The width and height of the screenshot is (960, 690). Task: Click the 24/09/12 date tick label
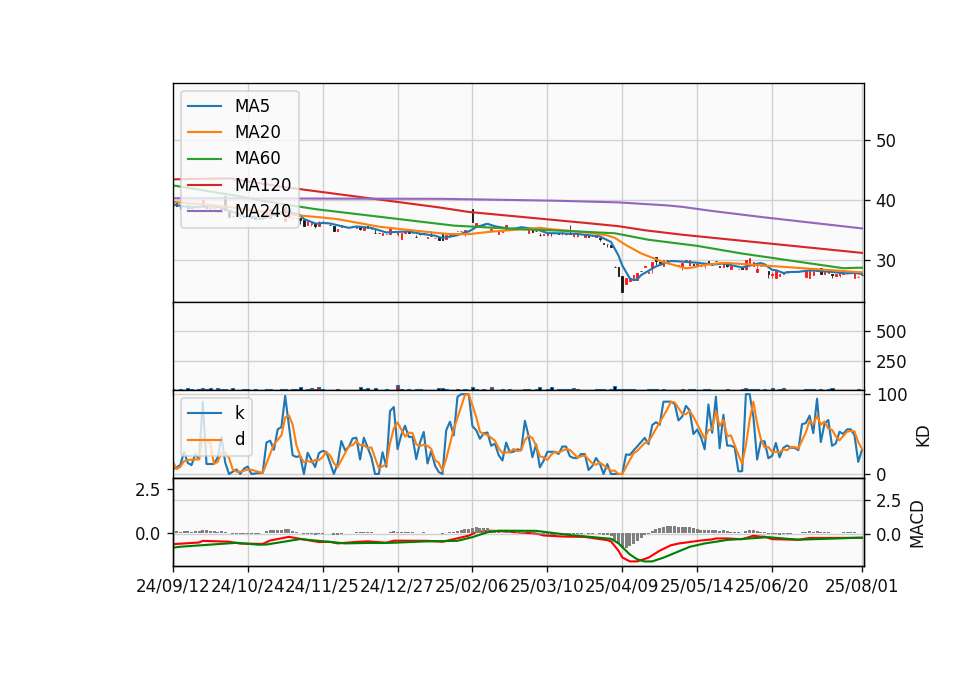point(173,586)
